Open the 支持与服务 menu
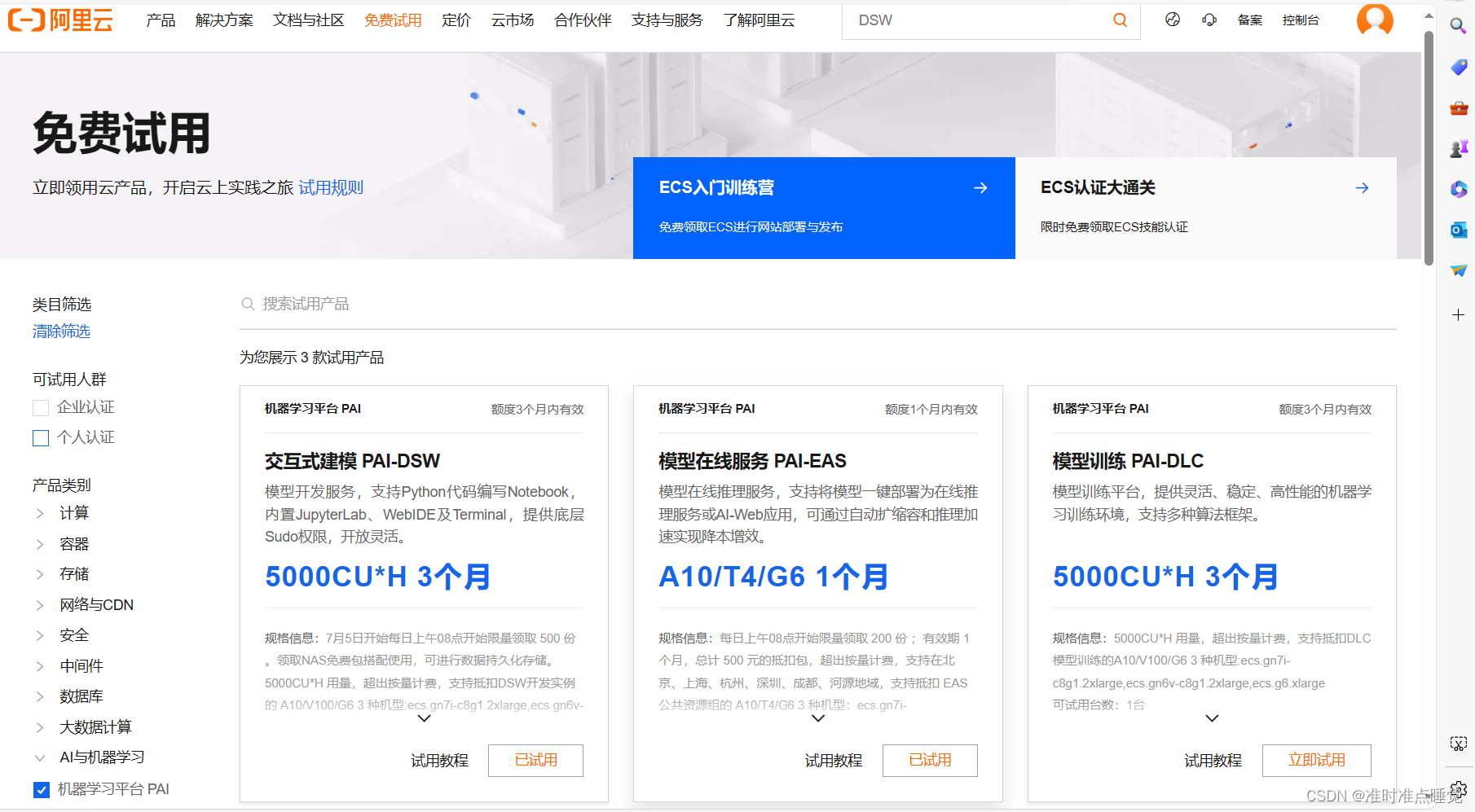Screen dimensions: 1475x812 [667, 20]
